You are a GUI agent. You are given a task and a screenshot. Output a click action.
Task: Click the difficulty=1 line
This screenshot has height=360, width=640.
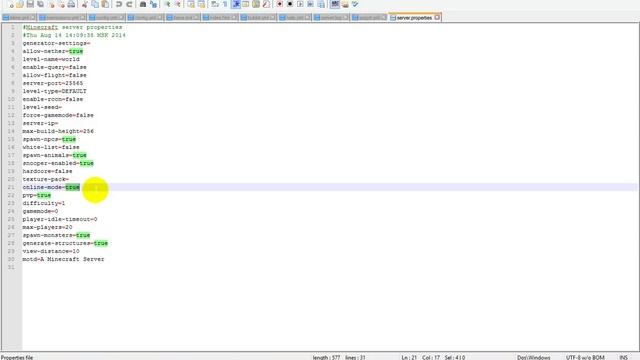pyautogui.click(x=44, y=203)
